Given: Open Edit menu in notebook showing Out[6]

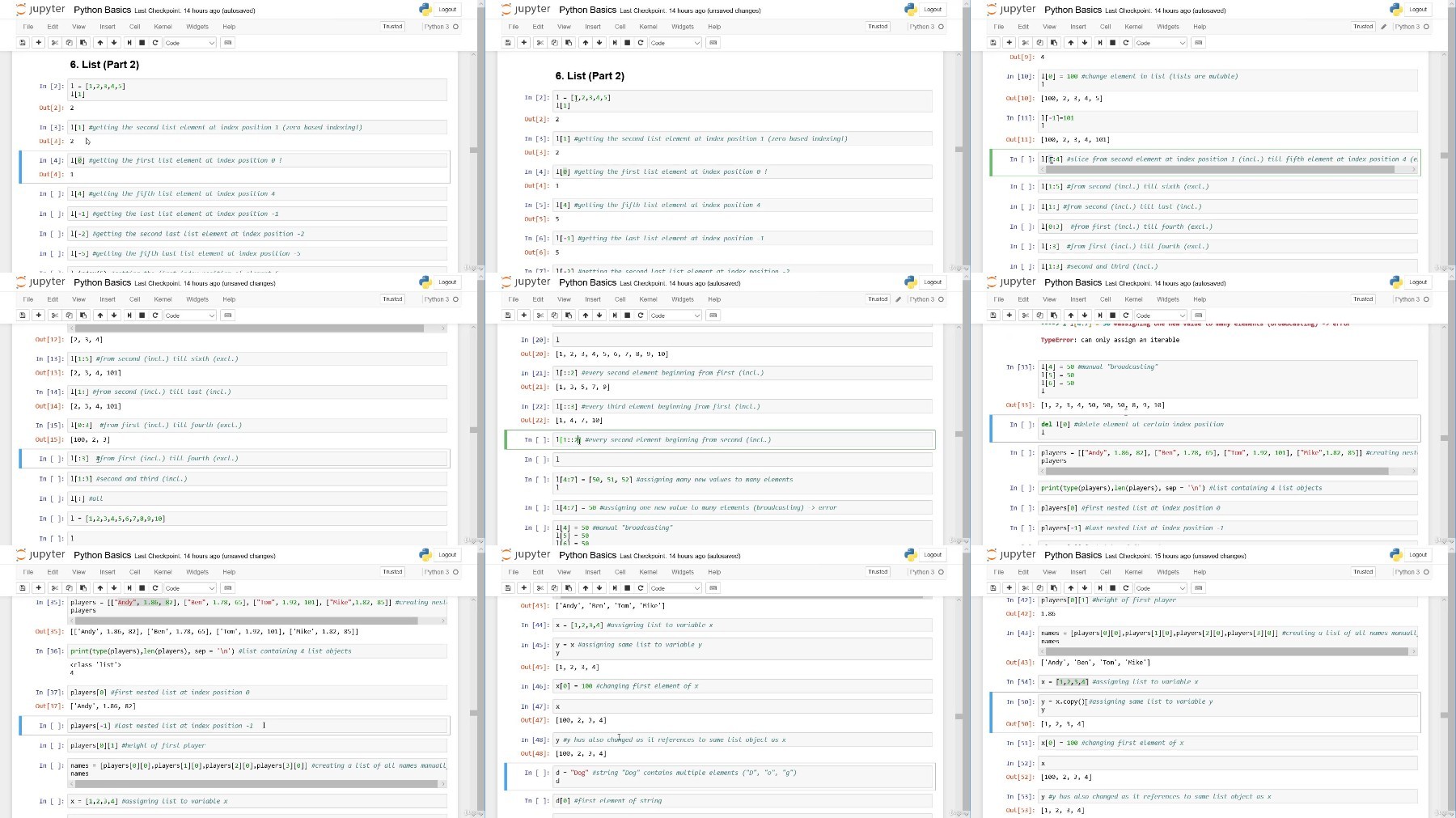Looking at the screenshot, I should pyautogui.click(x=538, y=27).
